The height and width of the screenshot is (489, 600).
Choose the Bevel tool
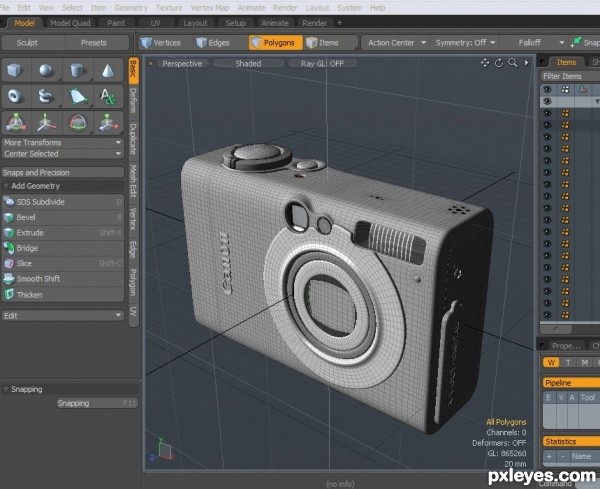click(x=63, y=217)
